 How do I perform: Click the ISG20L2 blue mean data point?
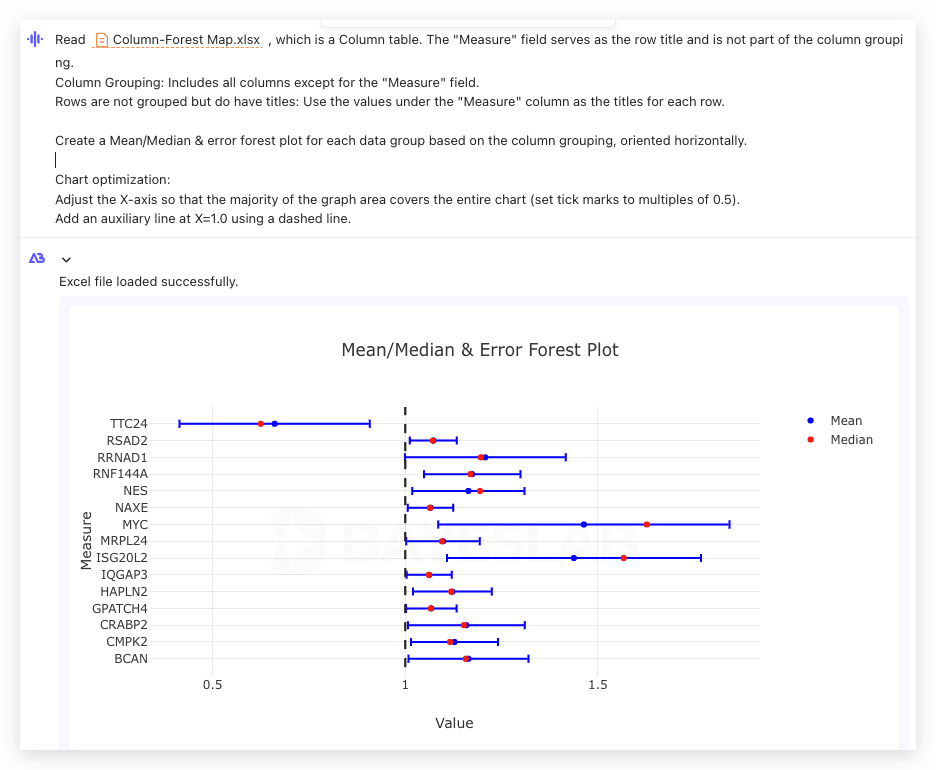tap(574, 558)
